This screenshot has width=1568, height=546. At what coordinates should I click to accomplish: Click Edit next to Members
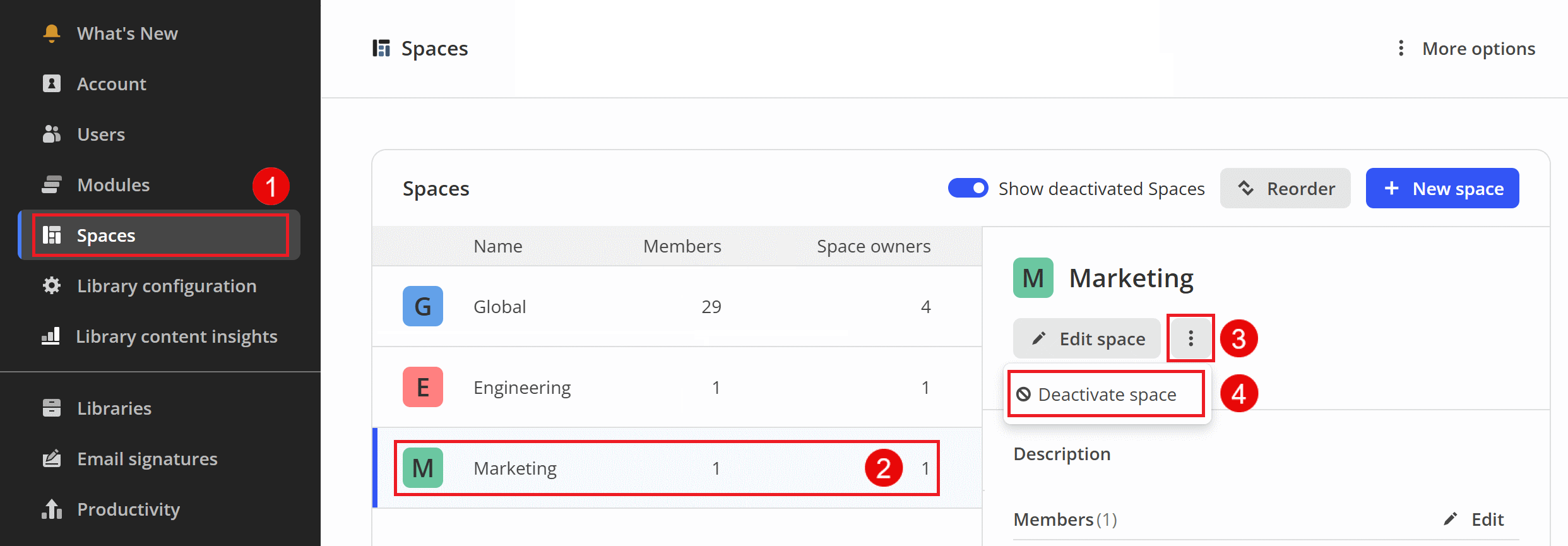tap(1474, 519)
